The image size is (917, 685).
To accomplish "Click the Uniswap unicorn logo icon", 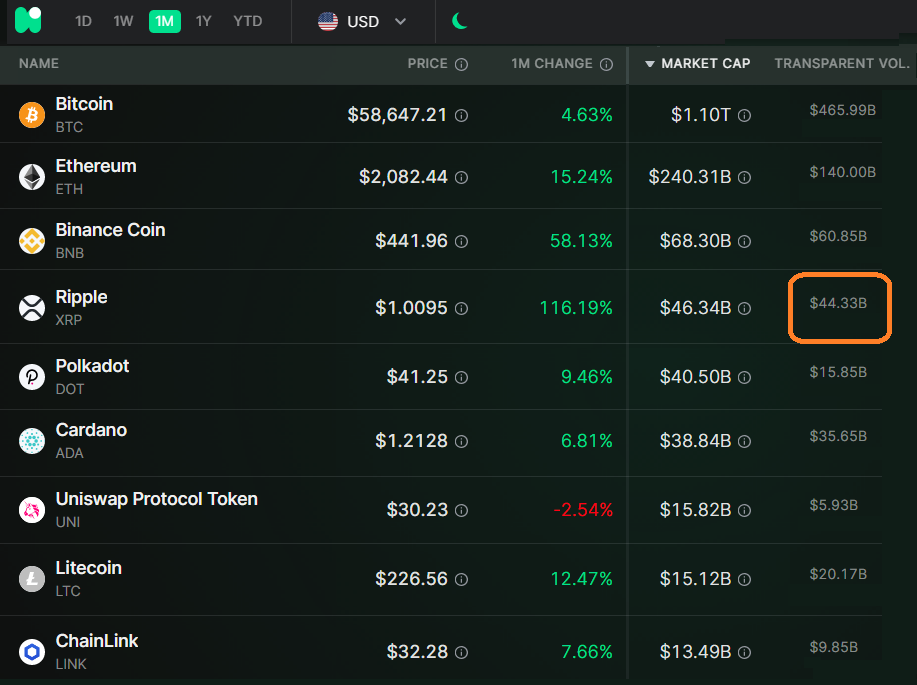I will point(32,510).
